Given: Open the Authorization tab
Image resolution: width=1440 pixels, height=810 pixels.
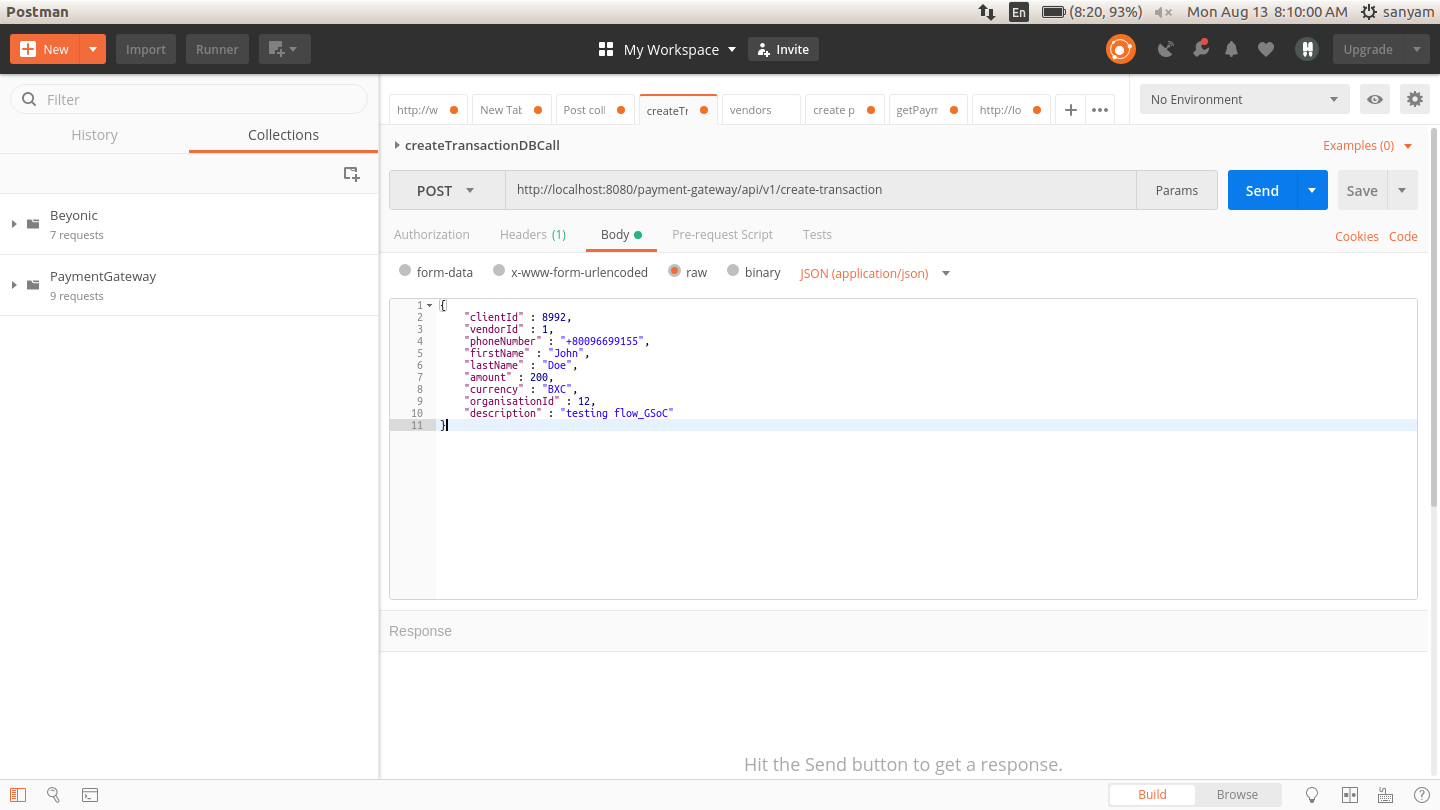Looking at the screenshot, I should tap(432, 234).
